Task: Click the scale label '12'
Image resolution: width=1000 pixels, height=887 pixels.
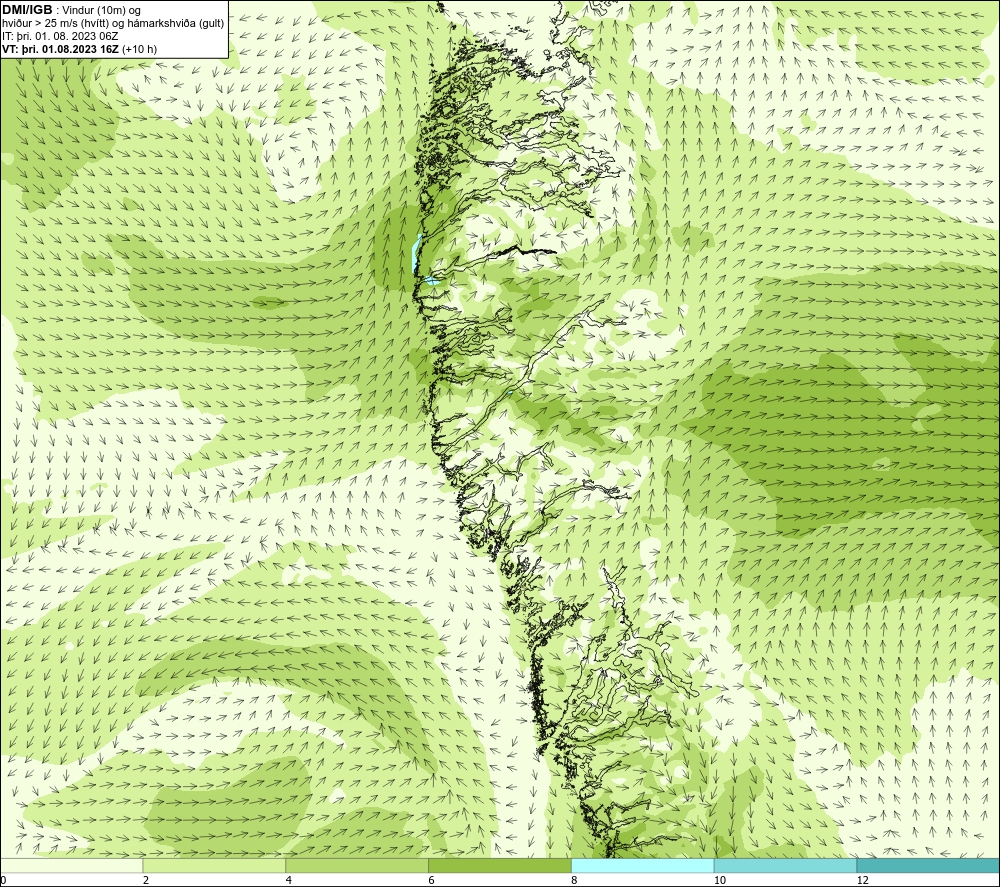Action: click(x=863, y=881)
